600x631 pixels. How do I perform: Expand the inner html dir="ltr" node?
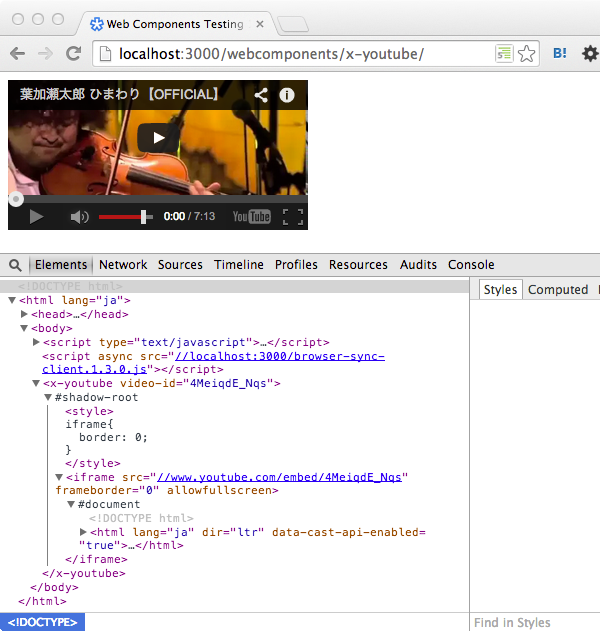(x=83, y=532)
